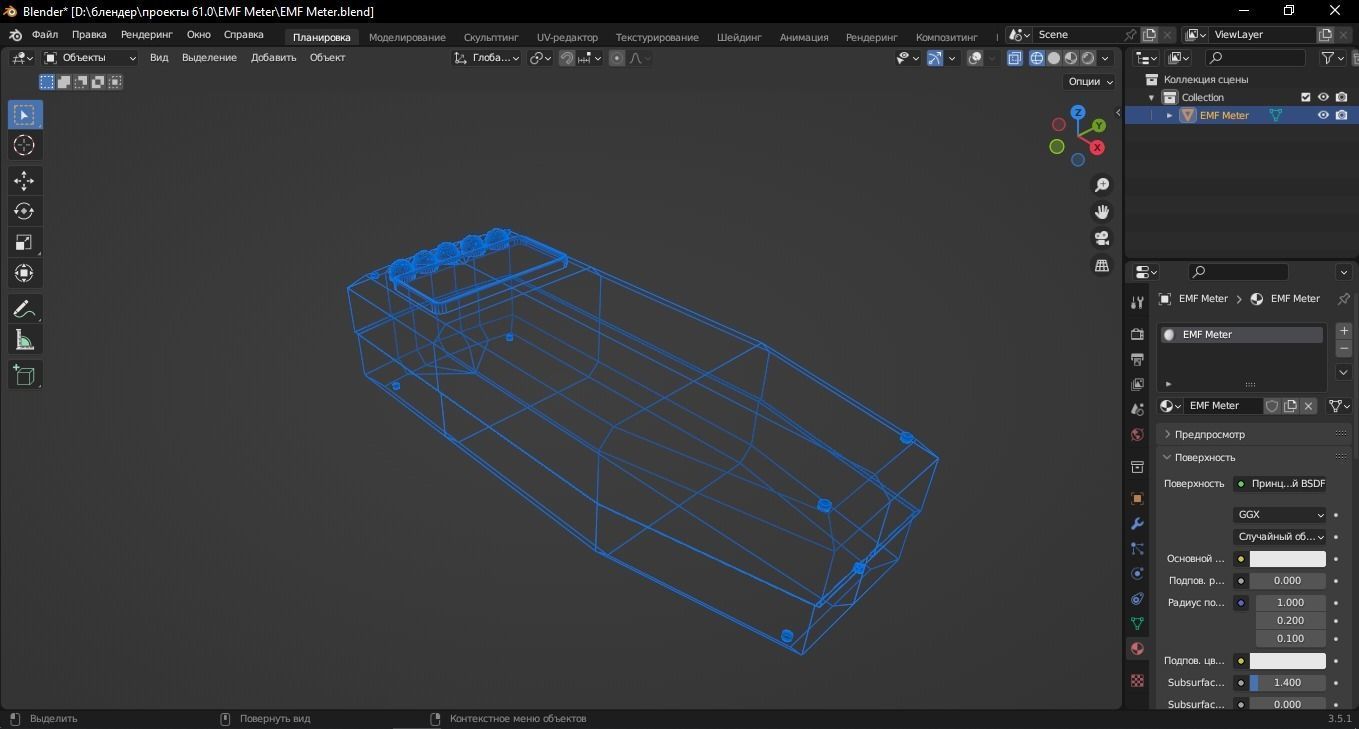
Task: Switch to the Шейдинг workspace tab
Action: pyautogui.click(x=739, y=37)
